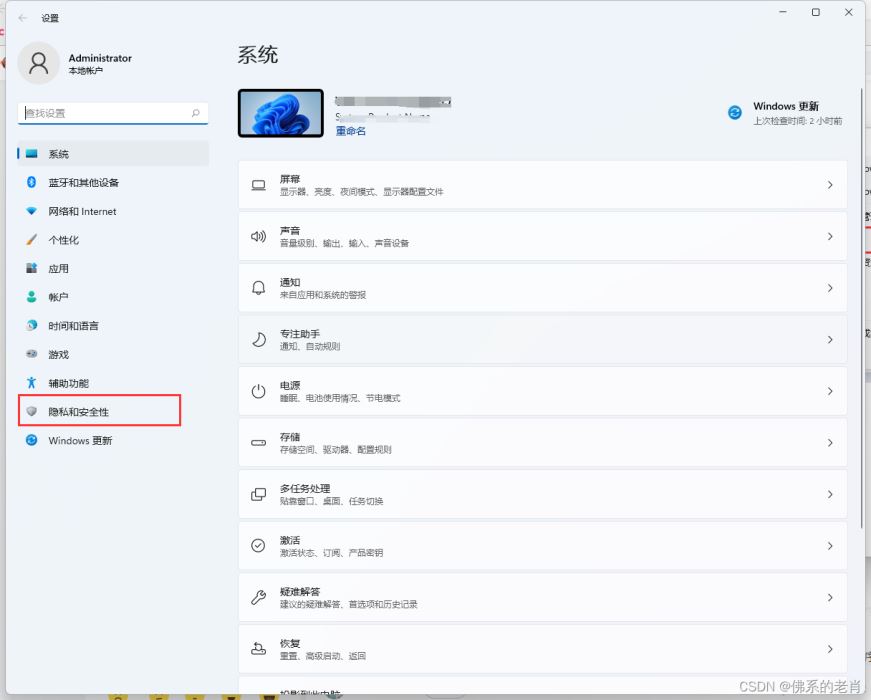Click the Administrator profile avatar
Screen dimensions: 871x700
point(38,63)
